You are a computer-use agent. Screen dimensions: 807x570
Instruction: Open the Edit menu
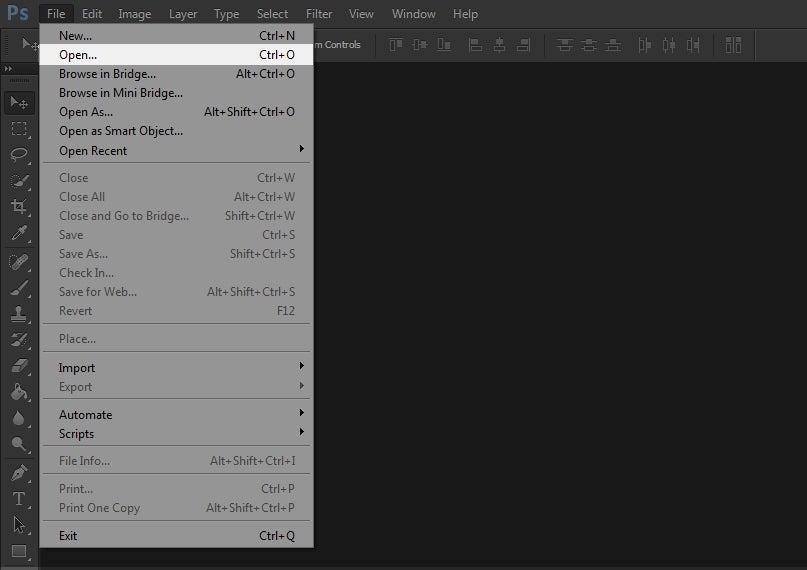(x=92, y=14)
